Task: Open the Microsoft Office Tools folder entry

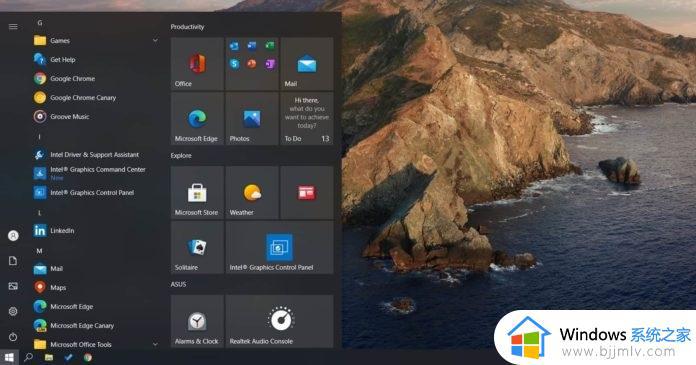Action: pos(96,344)
